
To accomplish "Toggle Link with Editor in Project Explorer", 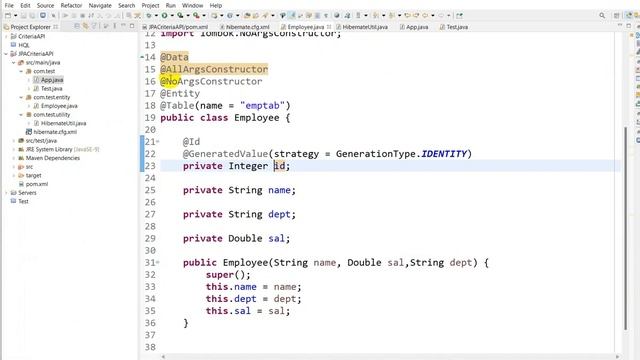I will point(86,26).
